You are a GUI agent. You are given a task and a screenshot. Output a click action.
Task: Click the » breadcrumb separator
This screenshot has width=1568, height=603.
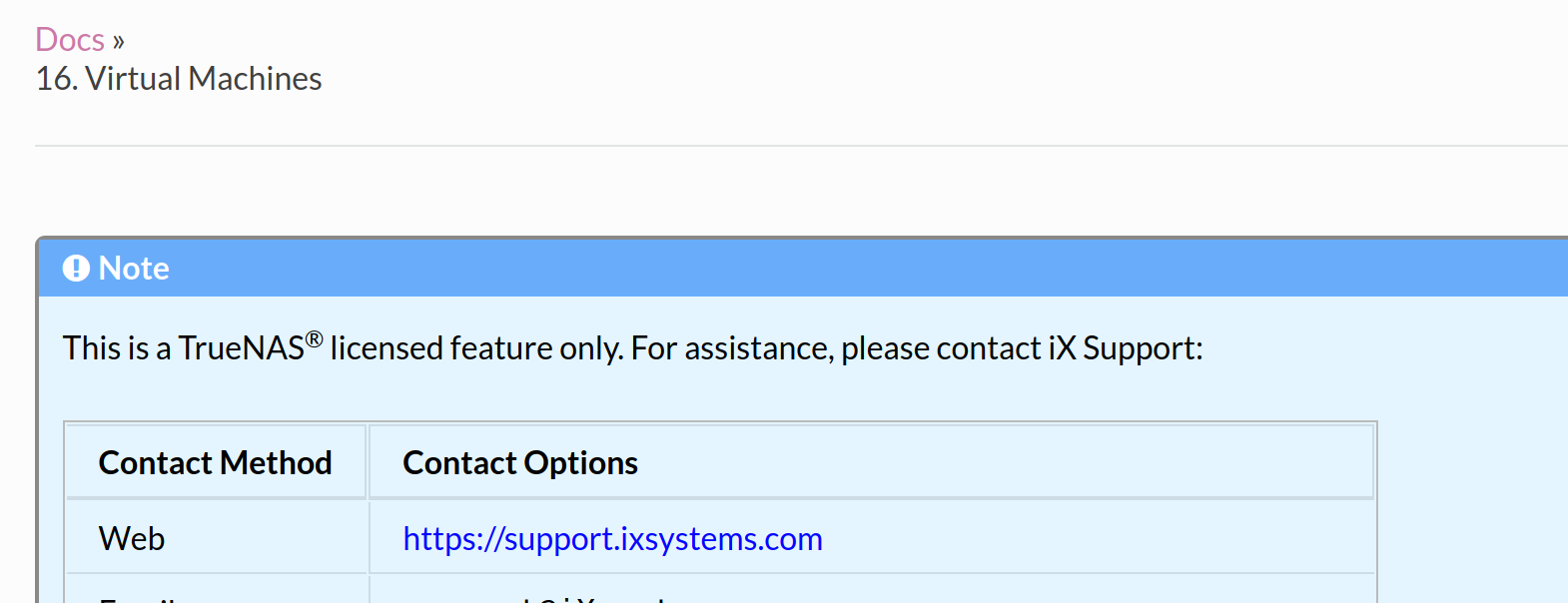(119, 42)
